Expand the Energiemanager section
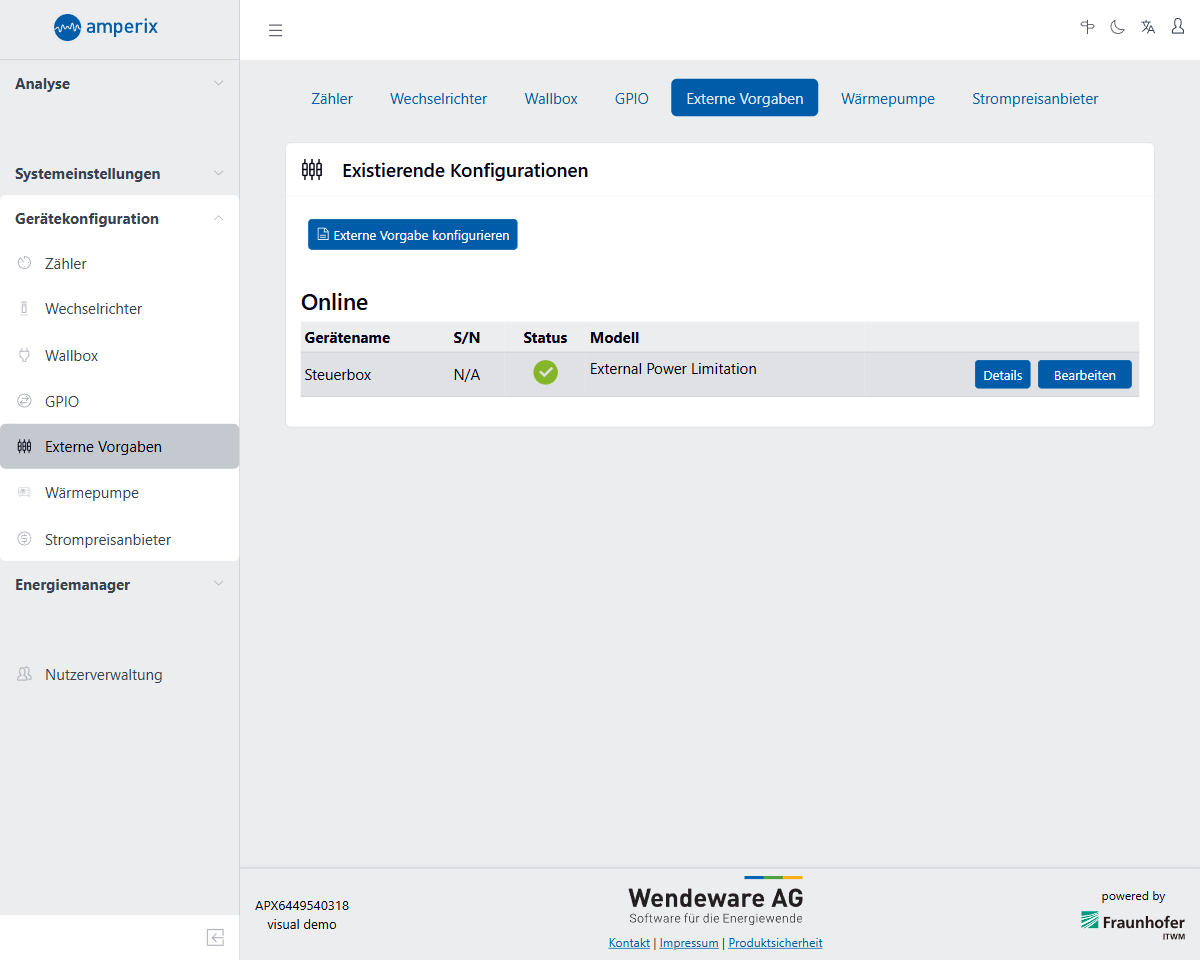The width and height of the screenshot is (1200, 960). [119, 585]
